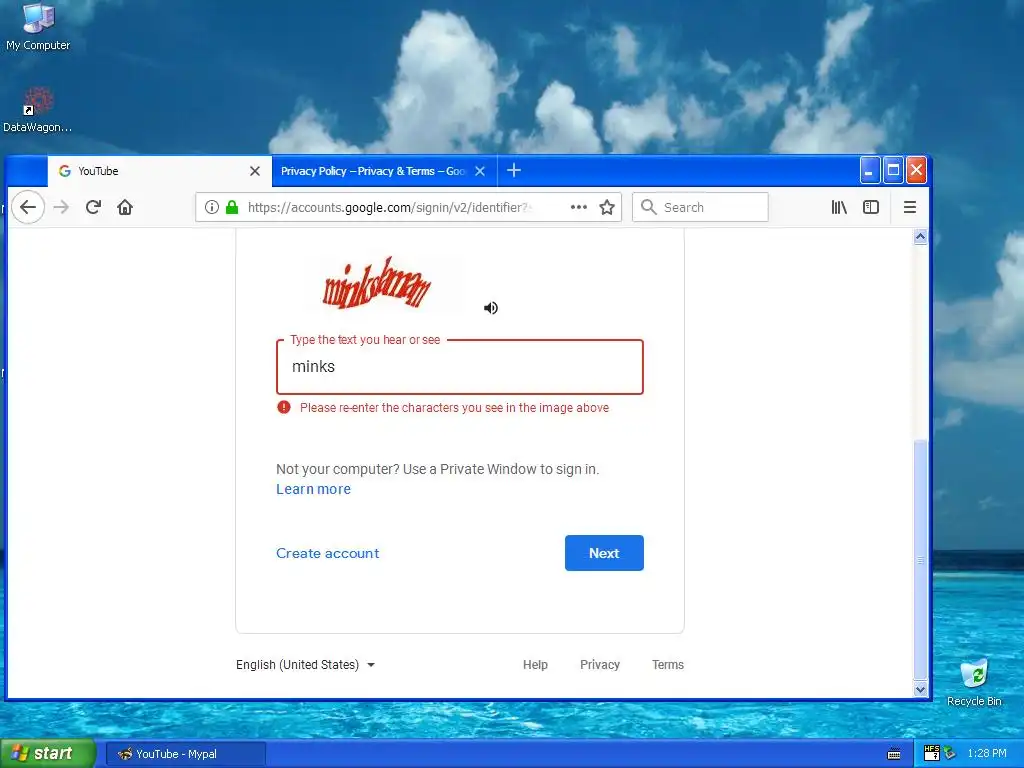Viewport: 1024px width, 768px height.
Task: Show site information via the info icon
Action: tap(212, 207)
